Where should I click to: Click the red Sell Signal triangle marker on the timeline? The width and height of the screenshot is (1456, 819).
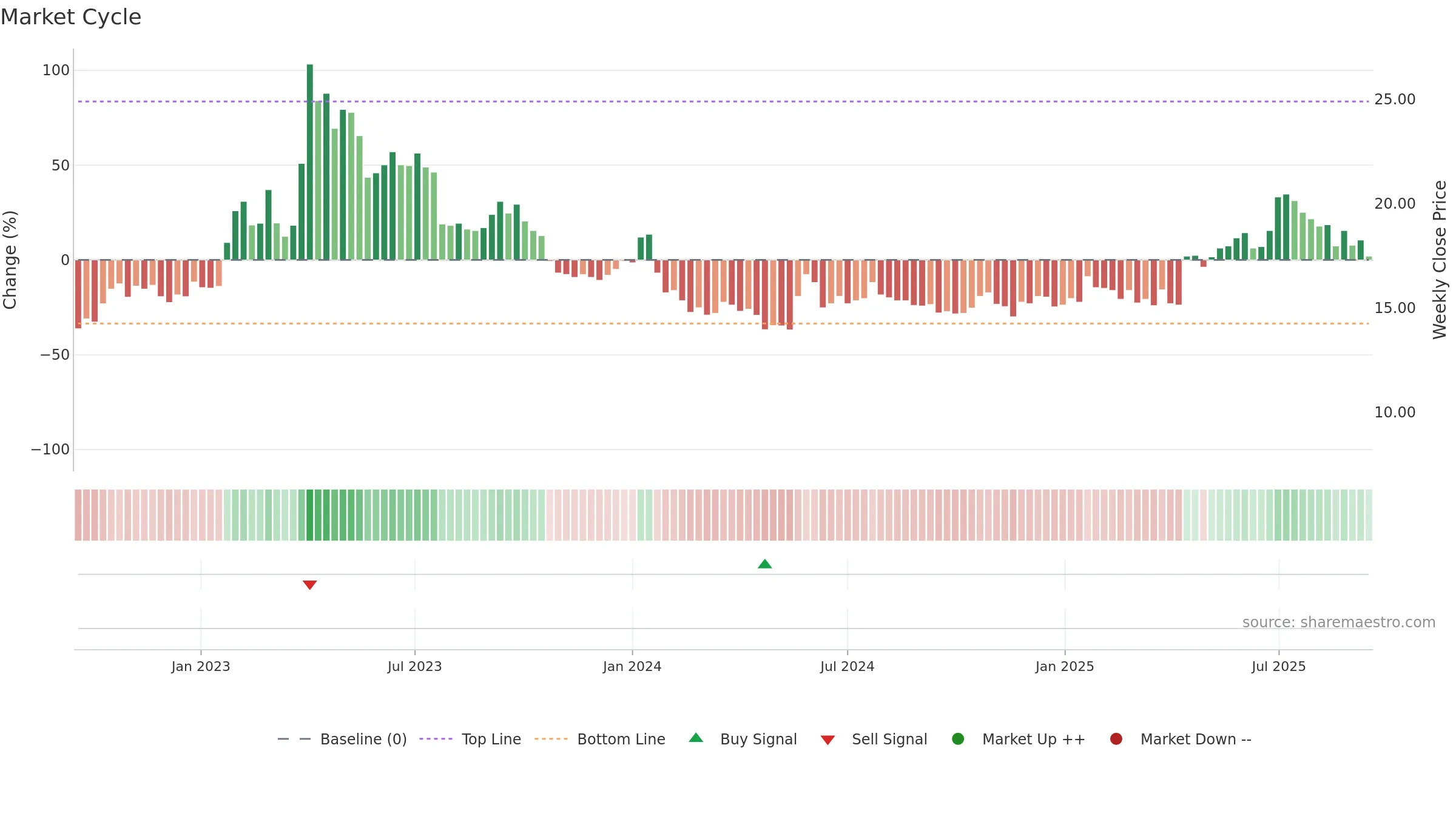coord(310,585)
